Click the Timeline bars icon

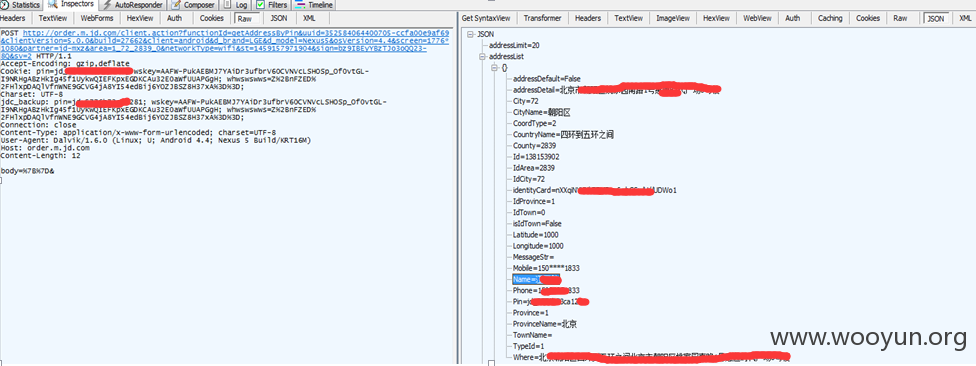tap(301, 4)
